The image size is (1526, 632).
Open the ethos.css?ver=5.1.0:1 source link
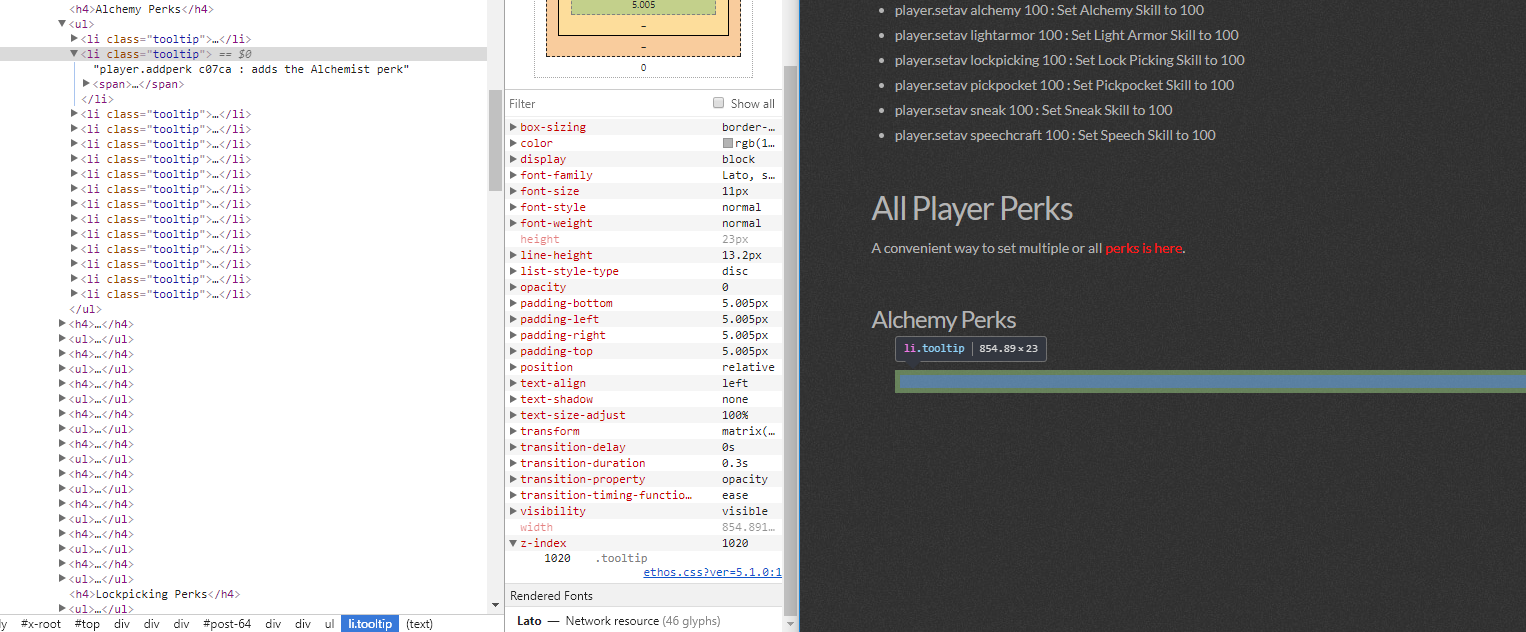(712, 573)
